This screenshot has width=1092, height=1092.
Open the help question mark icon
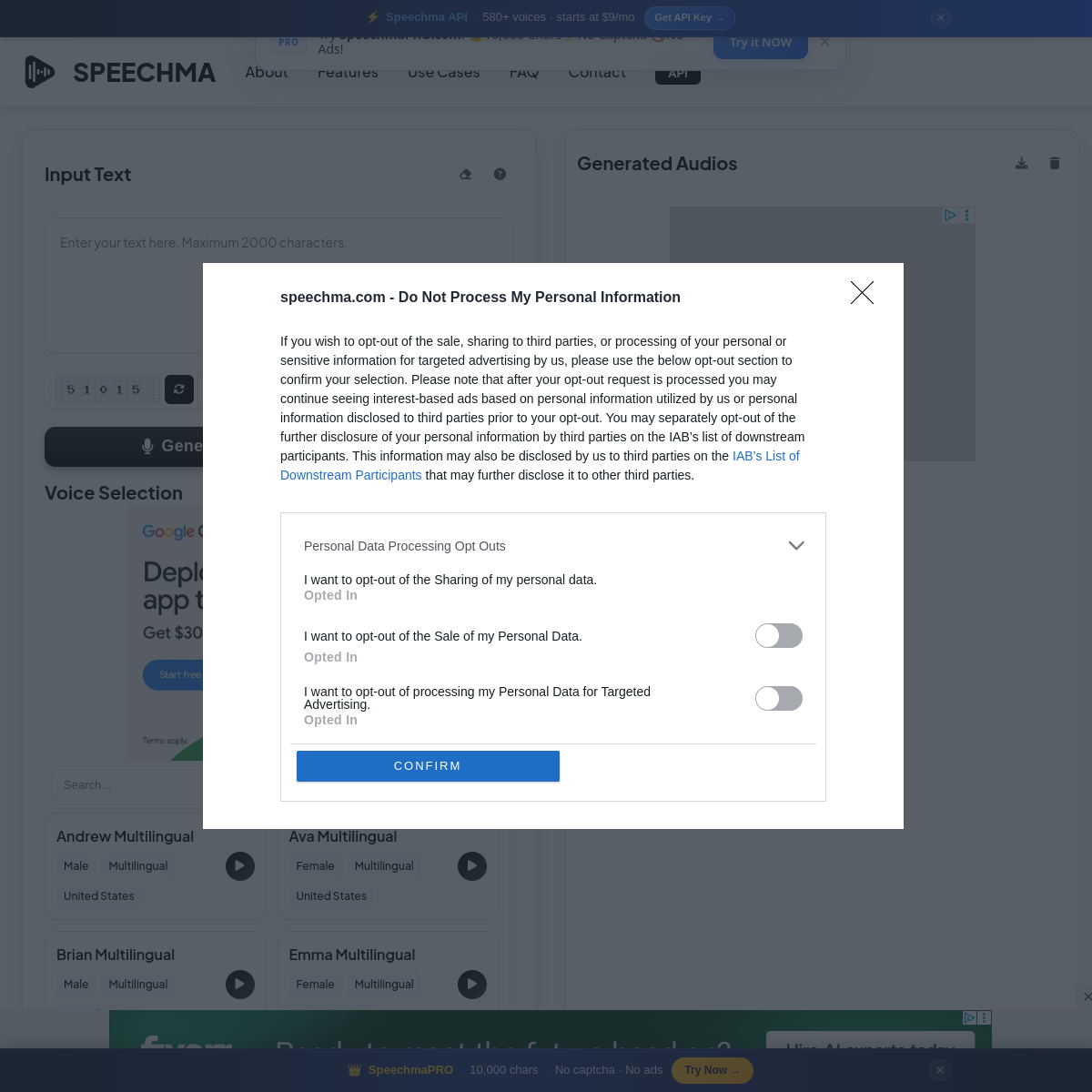[500, 175]
